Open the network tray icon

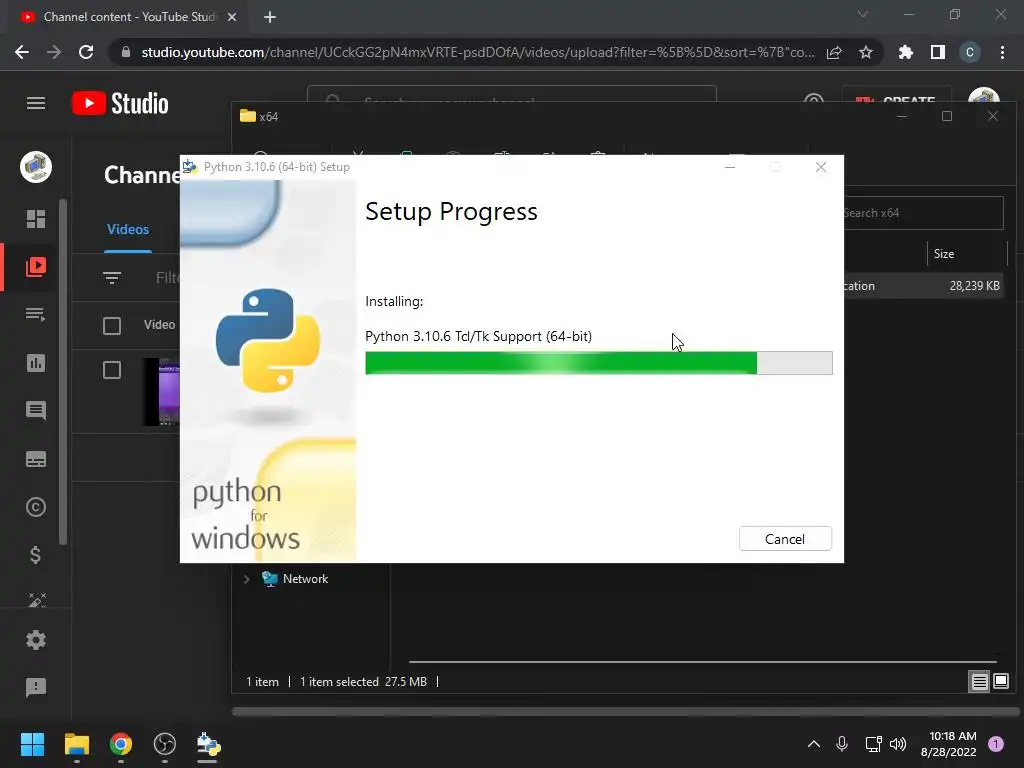[x=873, y=744]
